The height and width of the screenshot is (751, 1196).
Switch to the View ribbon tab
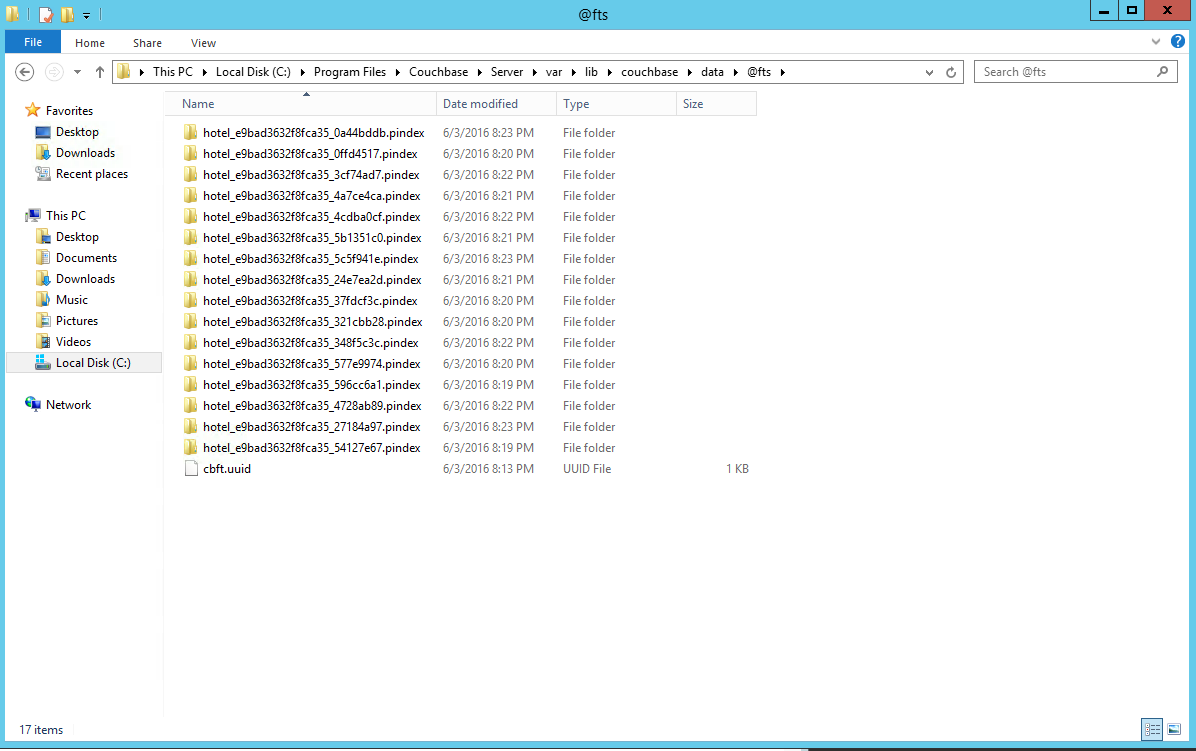tap(203, 43)
